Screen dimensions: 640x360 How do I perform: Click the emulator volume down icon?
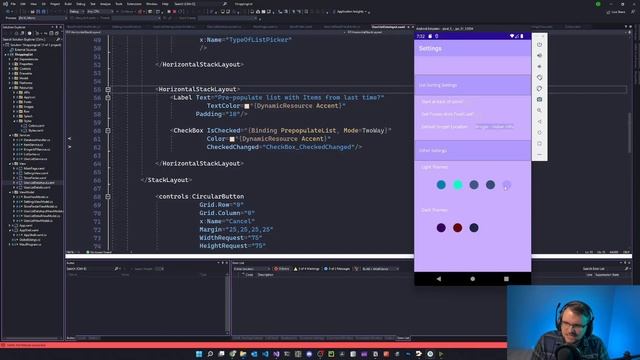[539, 66]
